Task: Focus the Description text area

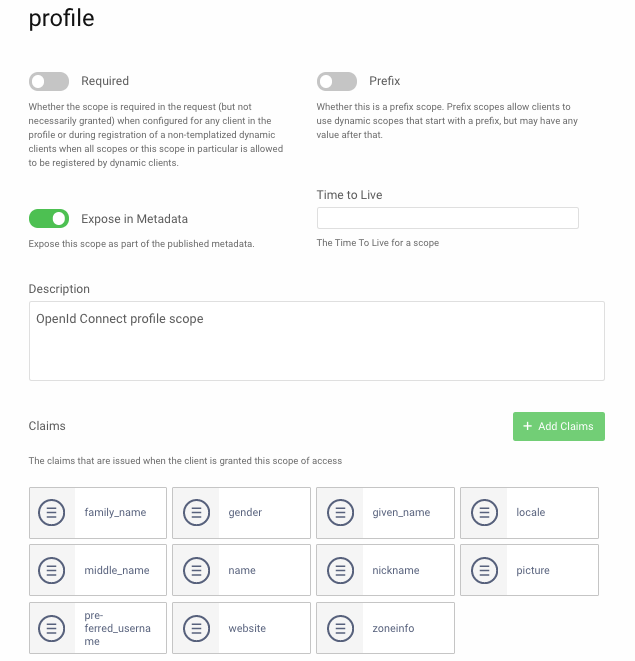Action: (x=316, y=341)
